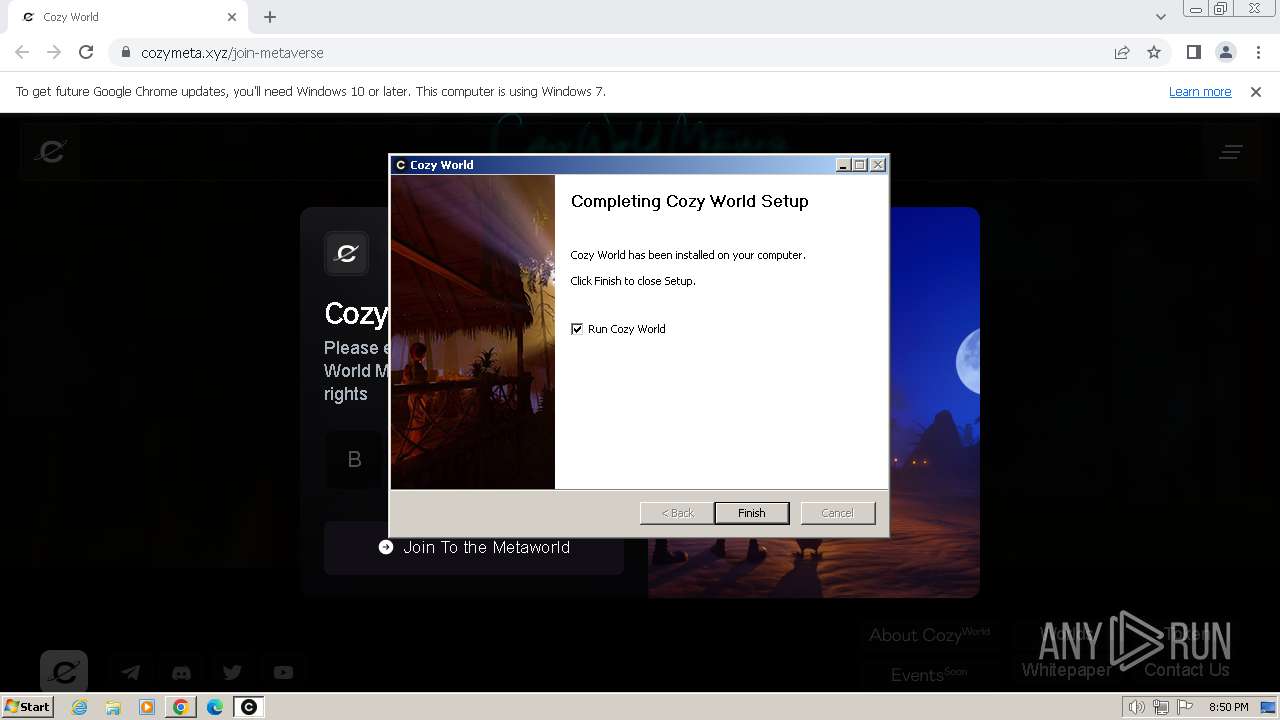
Task: Click the Finish button in setup
Action: pyautogui.click(x=751, y=513)
